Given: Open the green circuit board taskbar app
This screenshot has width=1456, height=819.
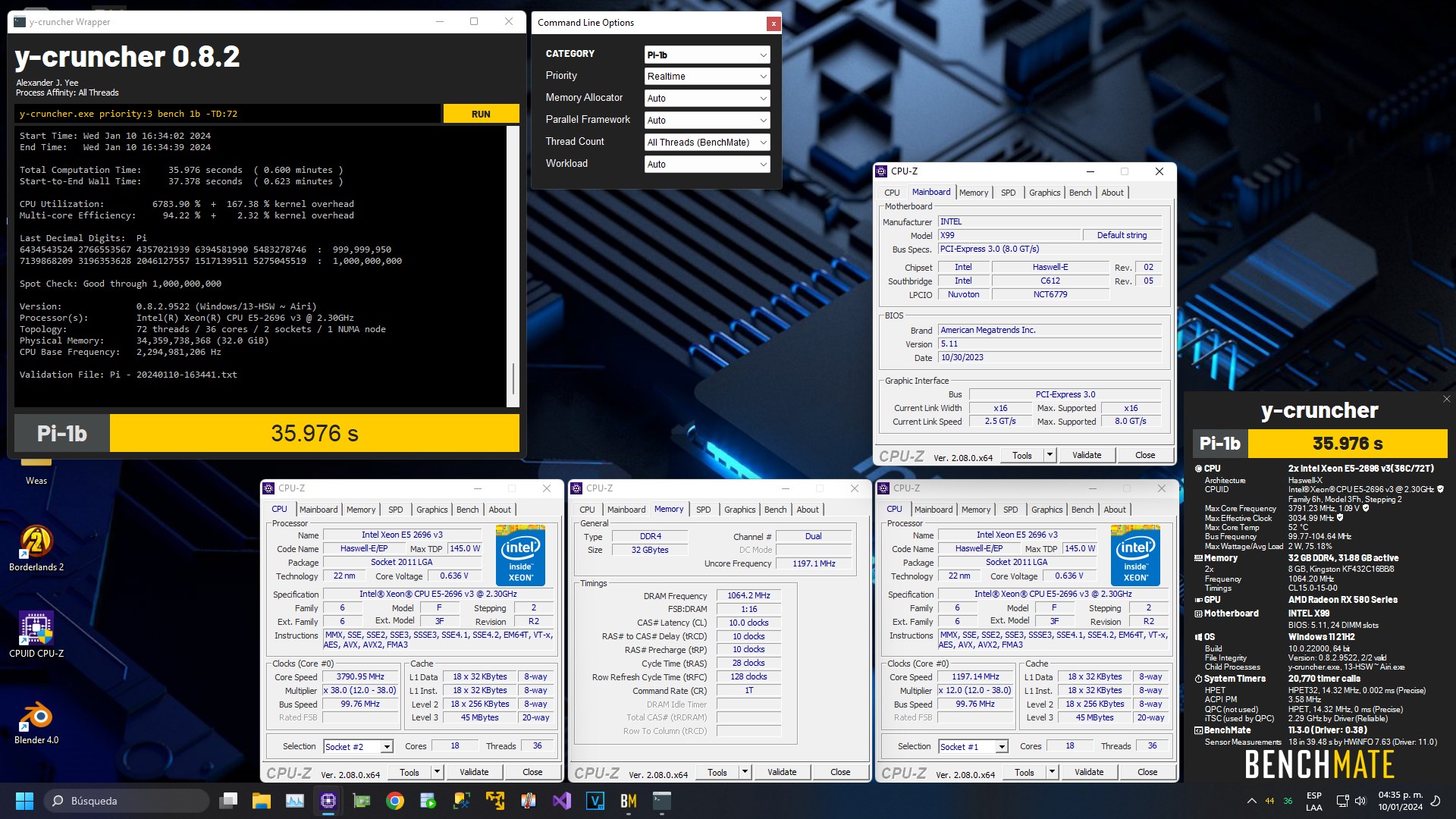Looking at the screenshot, I should (362, 801).
